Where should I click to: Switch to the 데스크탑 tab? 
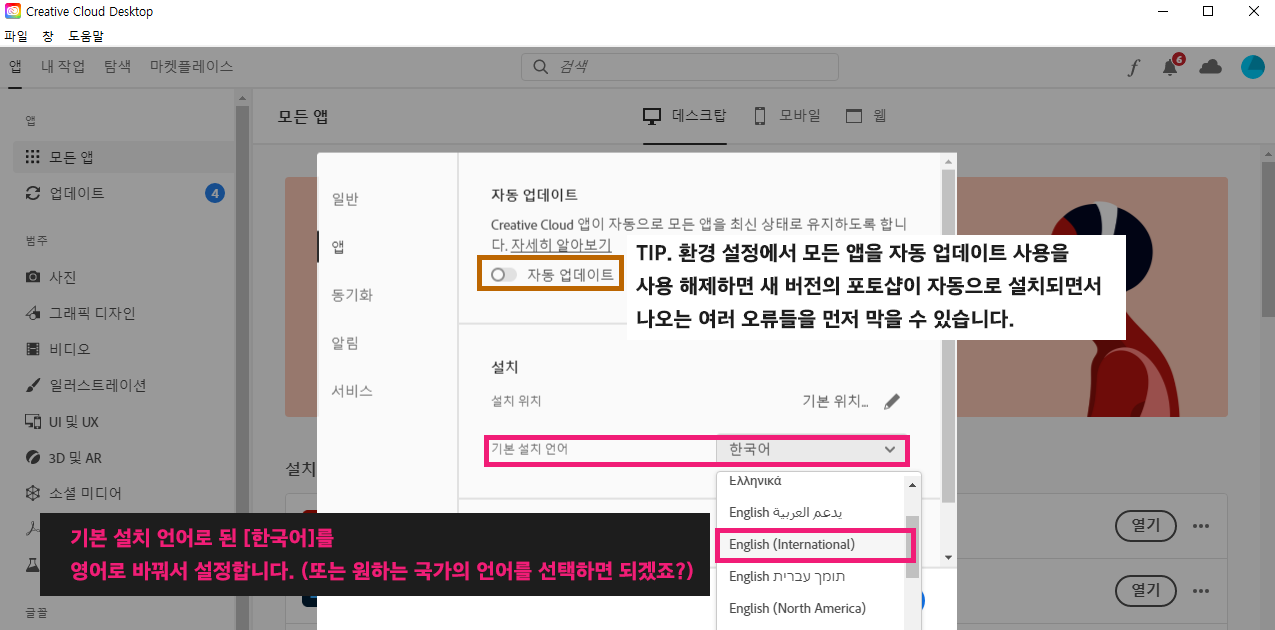pos(685,116)
